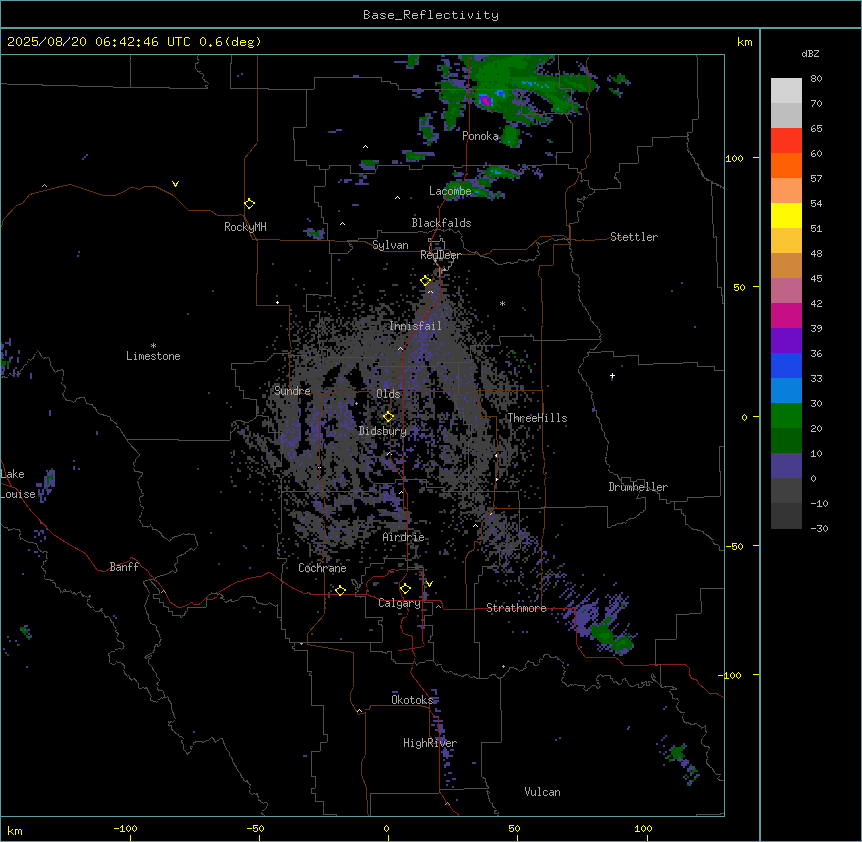The height and width of the screenshot is (842, 862).
Task: Click the -50 tick label on the bottom axis
Action: 255,828
